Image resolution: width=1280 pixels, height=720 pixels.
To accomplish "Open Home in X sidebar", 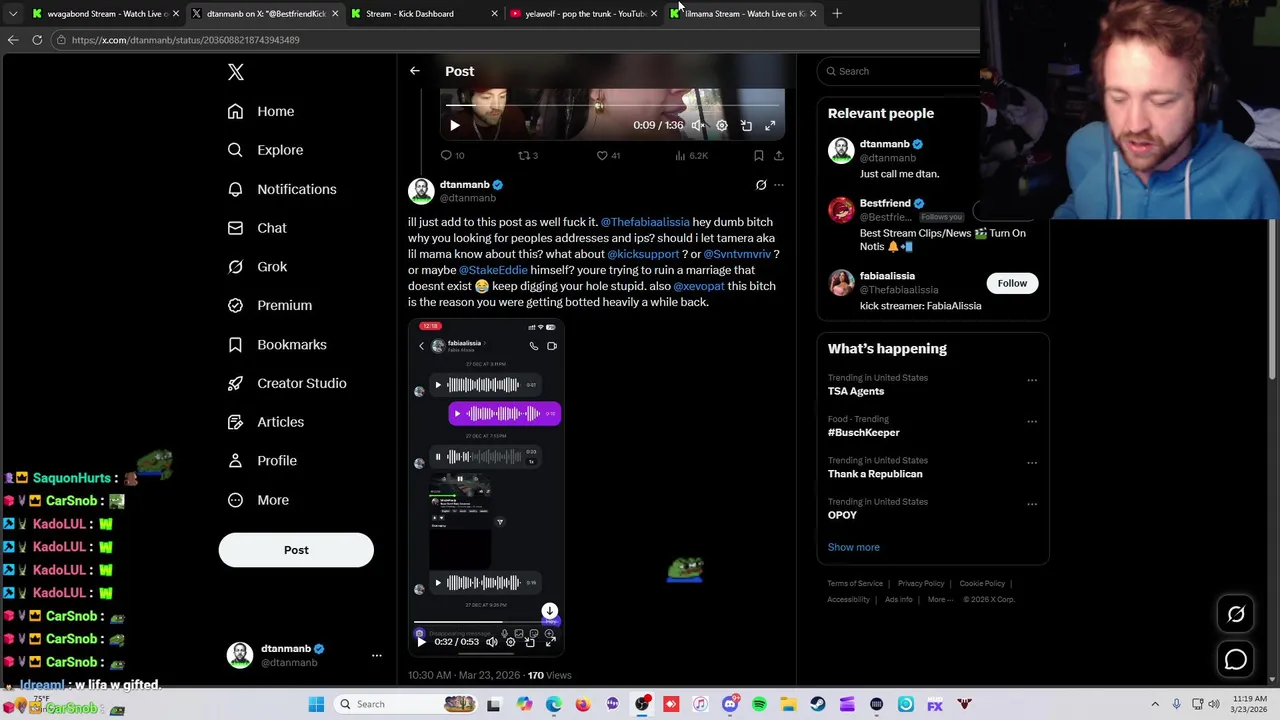I will (x=261, y=112).
